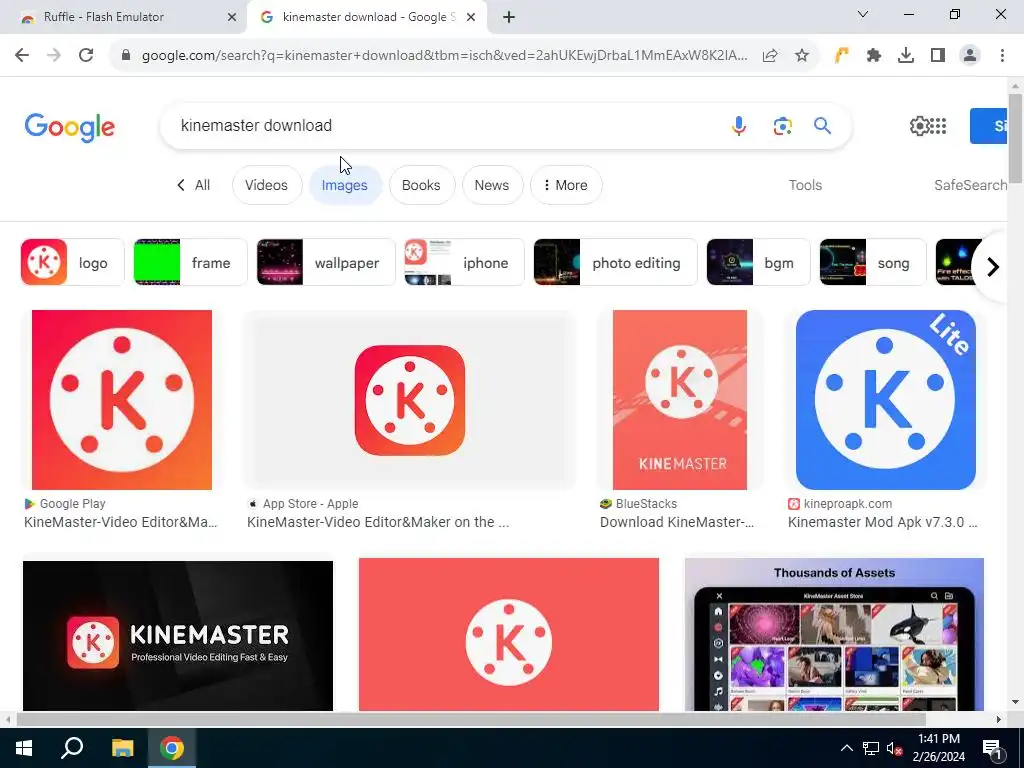Filter by the bgm chip

pos(758,263)
